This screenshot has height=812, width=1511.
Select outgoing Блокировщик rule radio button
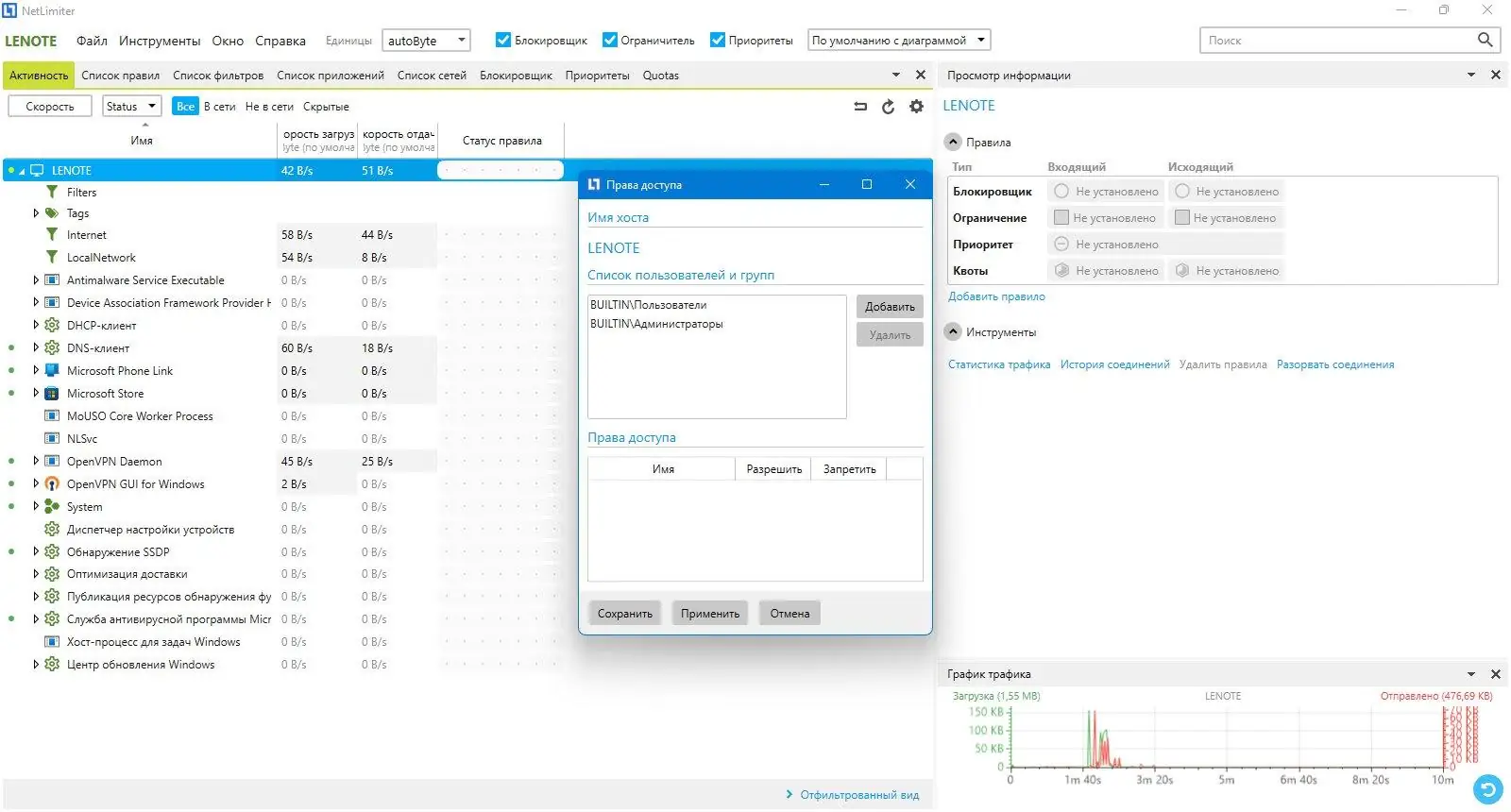tap(1181, 191)
